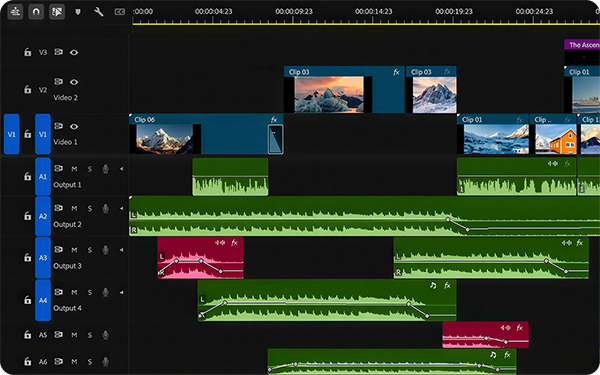Click fx badge on red A3 clip
The width and height of the screenshot is (600, 375).
pos(235,243)
